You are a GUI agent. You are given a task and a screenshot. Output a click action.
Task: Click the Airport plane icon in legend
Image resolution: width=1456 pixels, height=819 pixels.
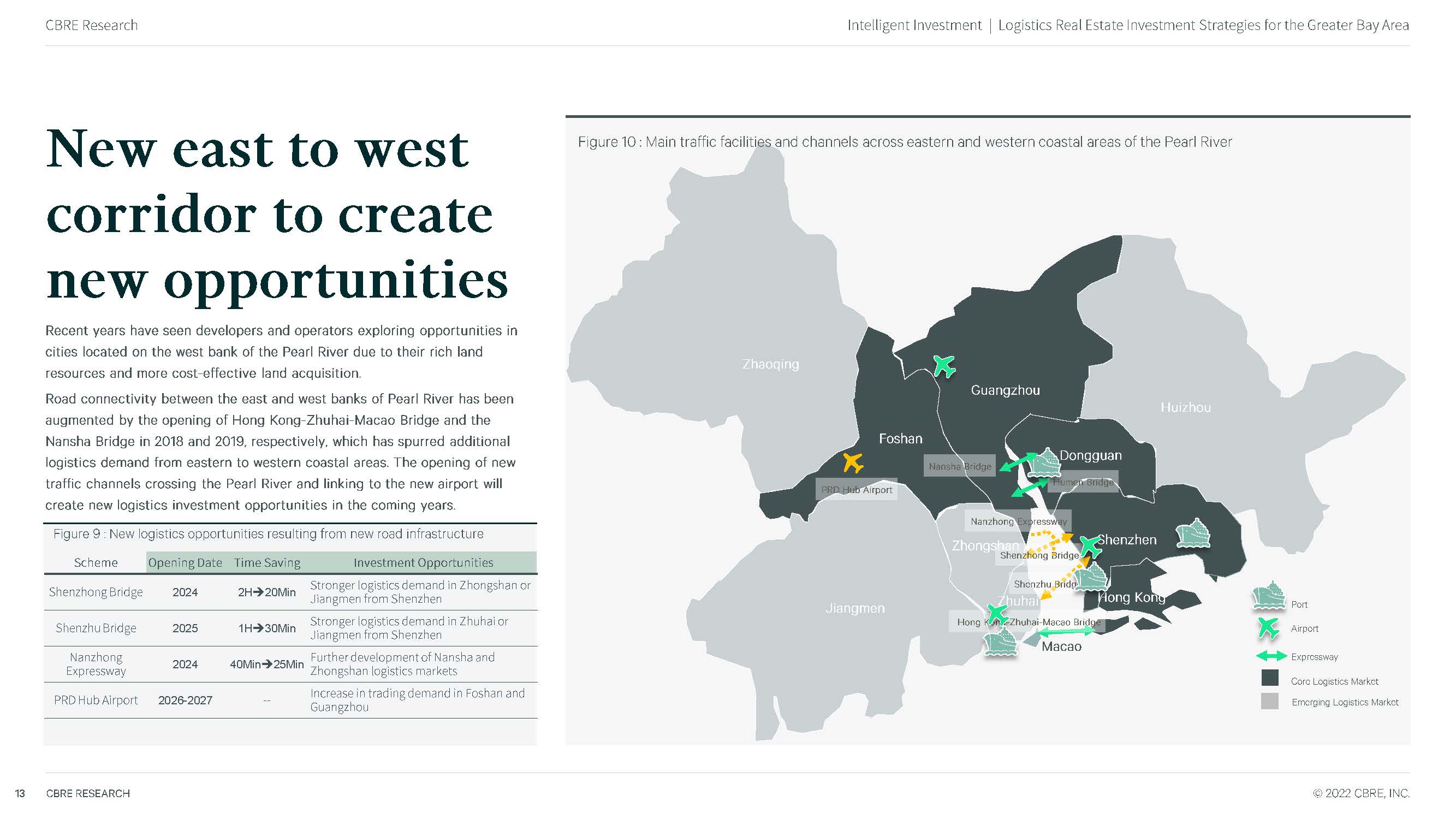point(1268,628)
